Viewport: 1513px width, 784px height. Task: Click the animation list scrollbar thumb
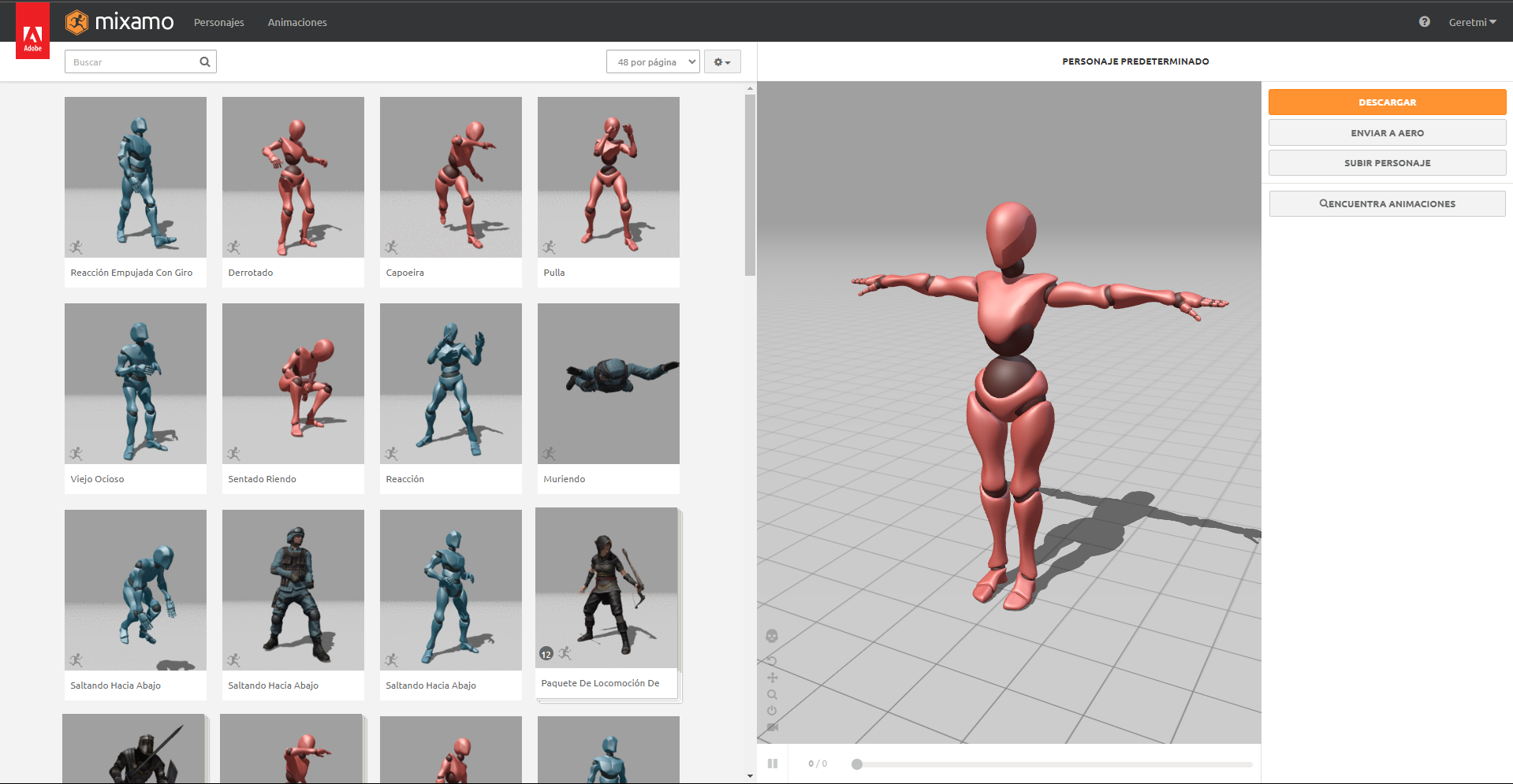point(750,185)
